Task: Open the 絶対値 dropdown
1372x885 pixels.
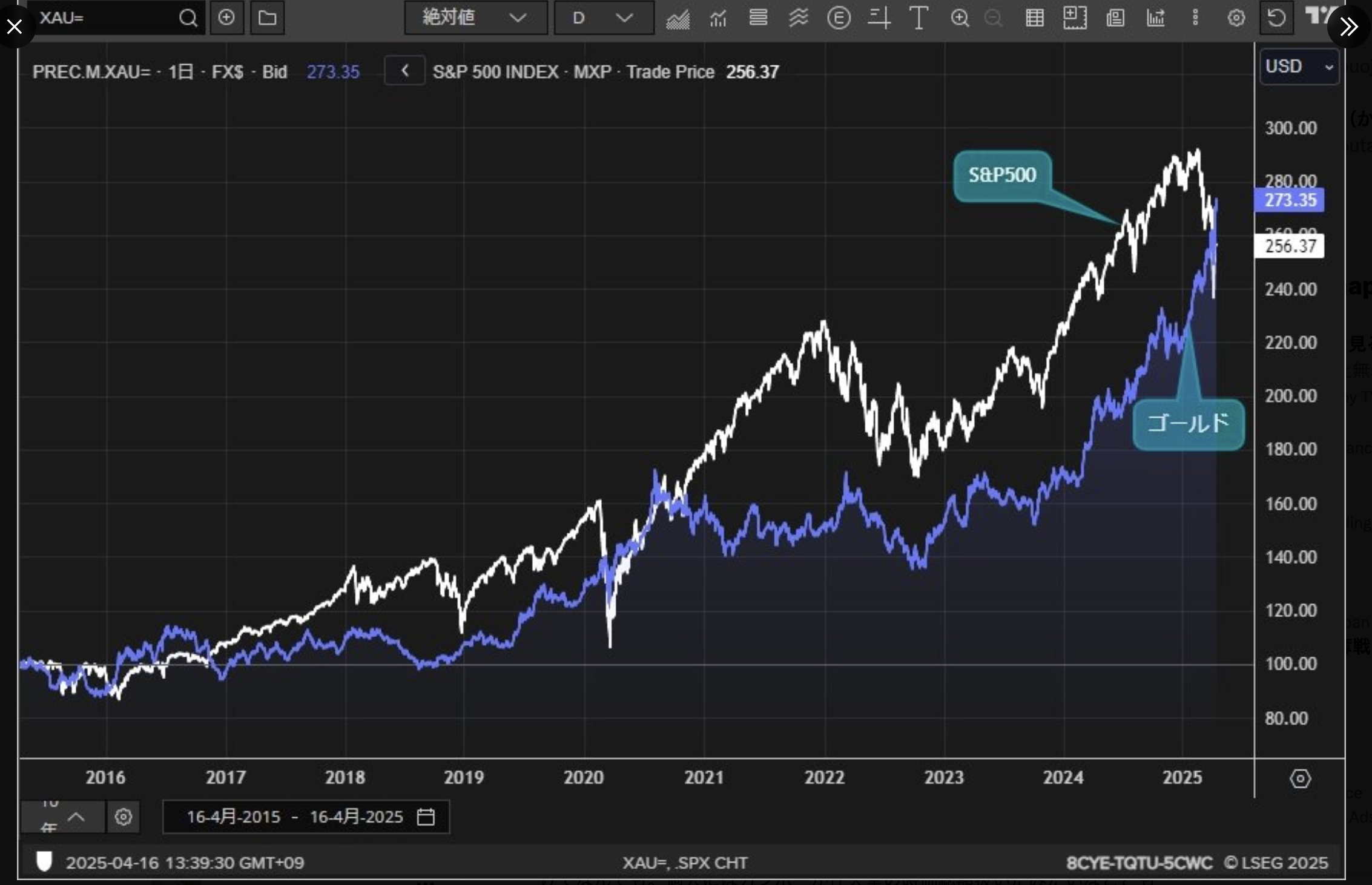Action: click(476, 18)
